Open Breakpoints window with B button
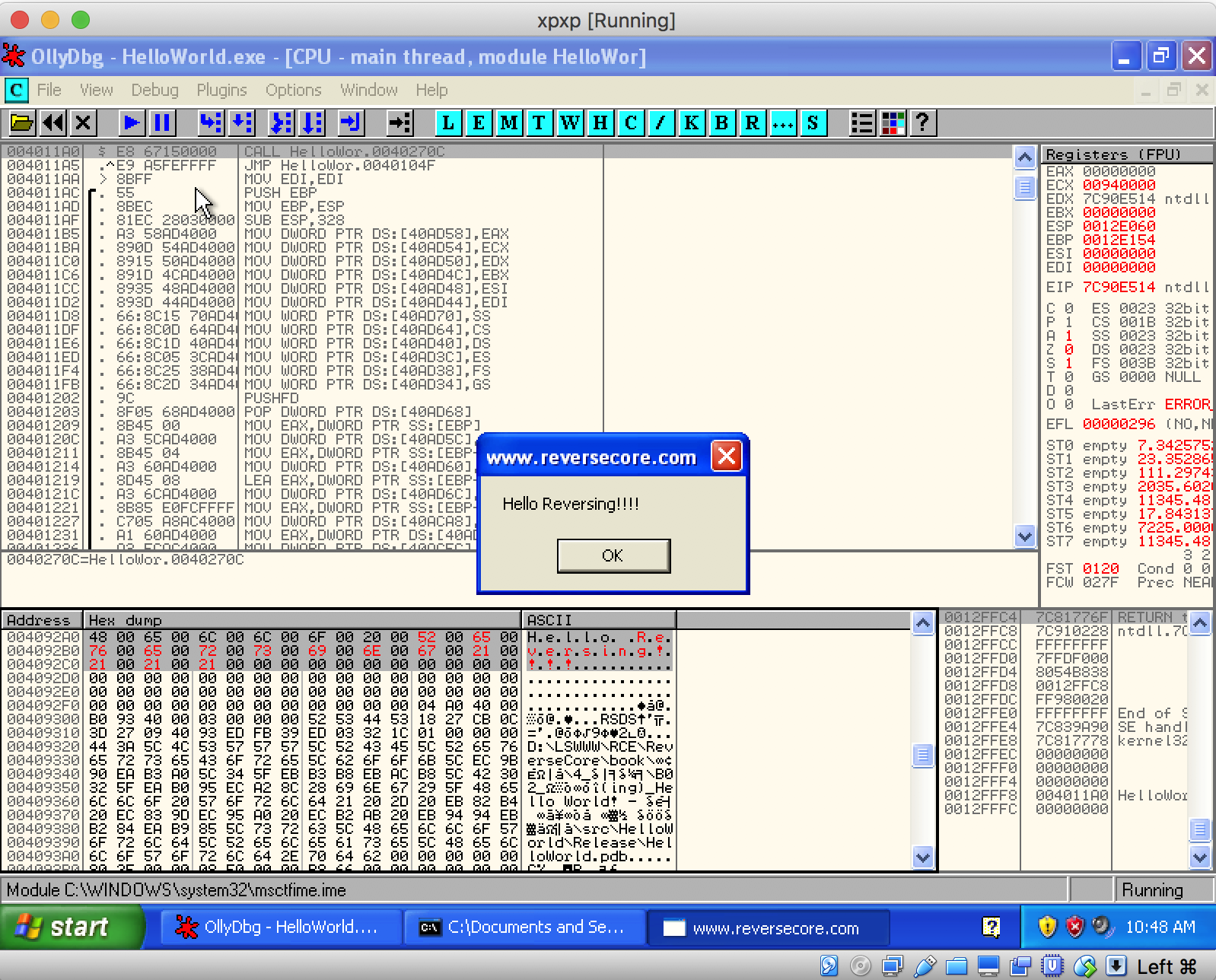 pos(722,123)
